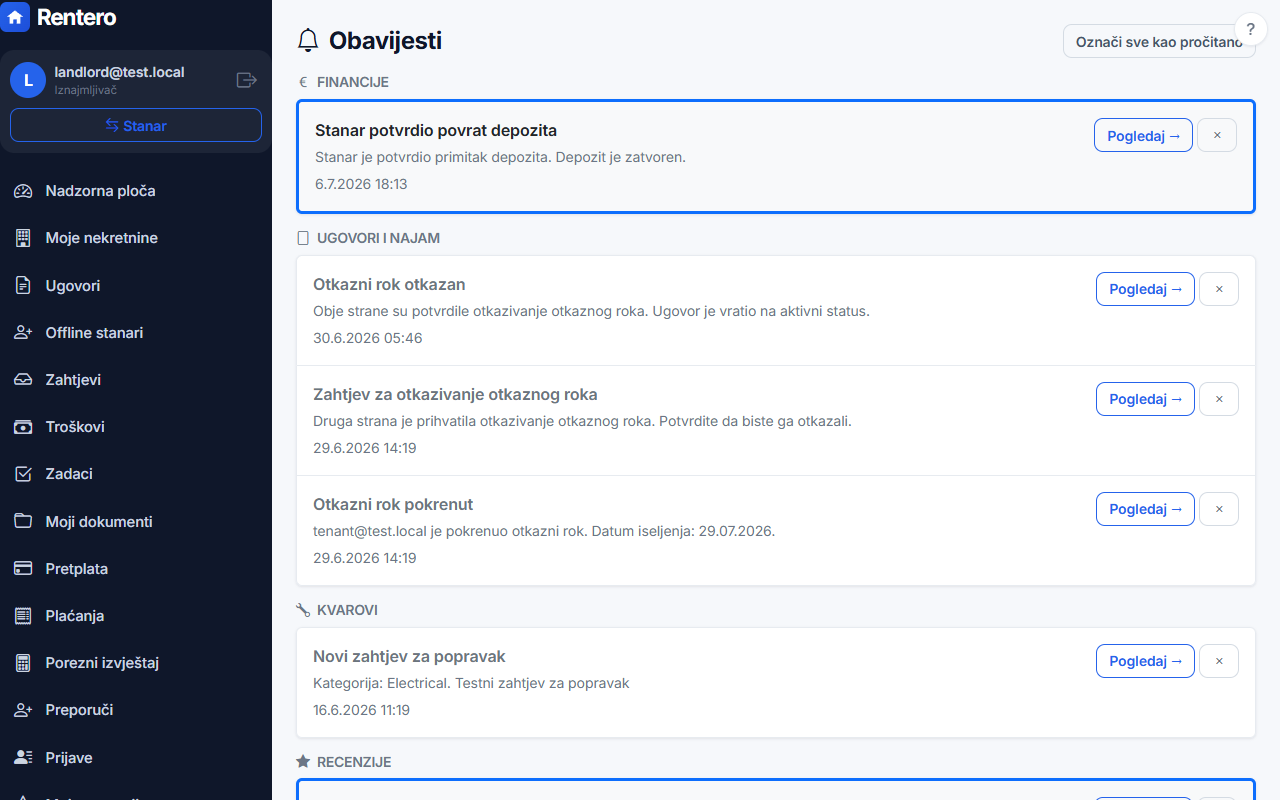Go to Moje nekretnine
The height and width of the screenshot is (800, 1280).
(136, 238)
